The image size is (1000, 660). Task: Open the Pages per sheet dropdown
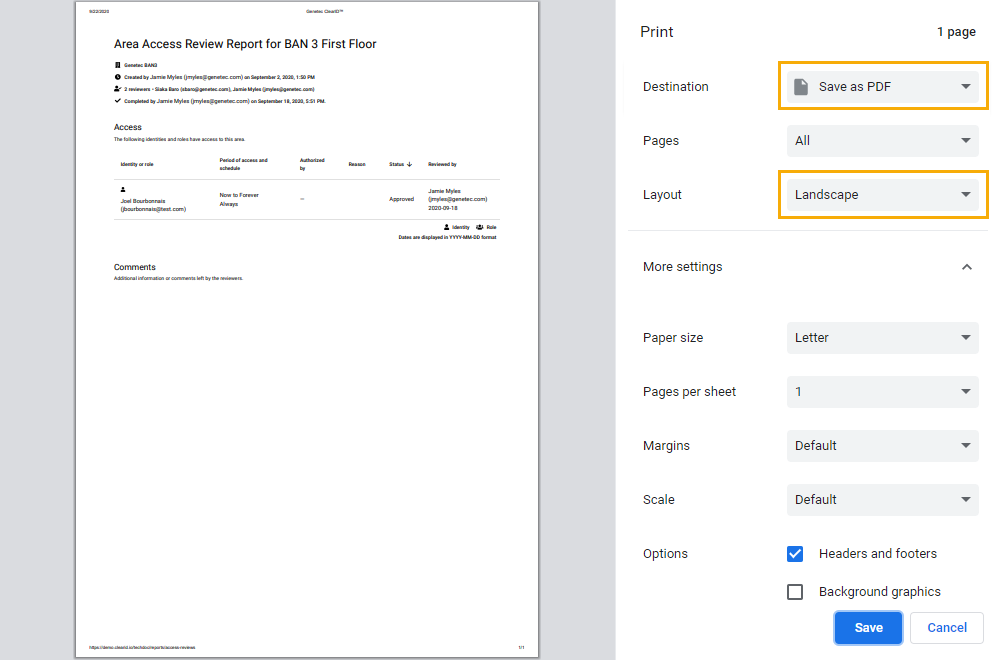[x=882, y=391]
